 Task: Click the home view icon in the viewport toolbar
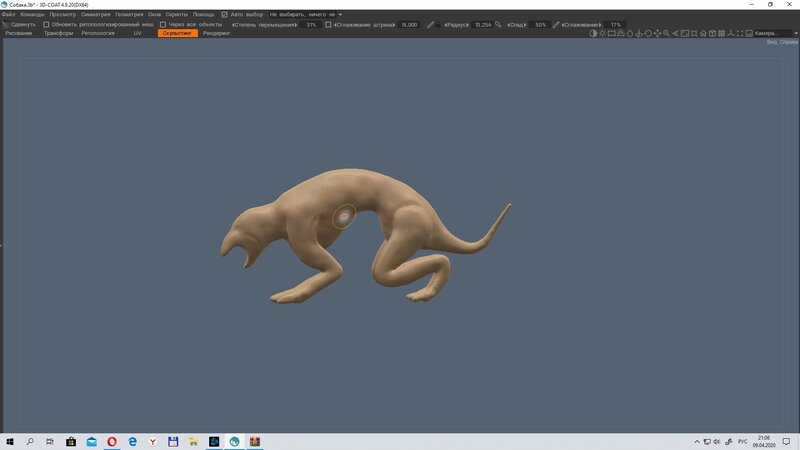[703, 33]
